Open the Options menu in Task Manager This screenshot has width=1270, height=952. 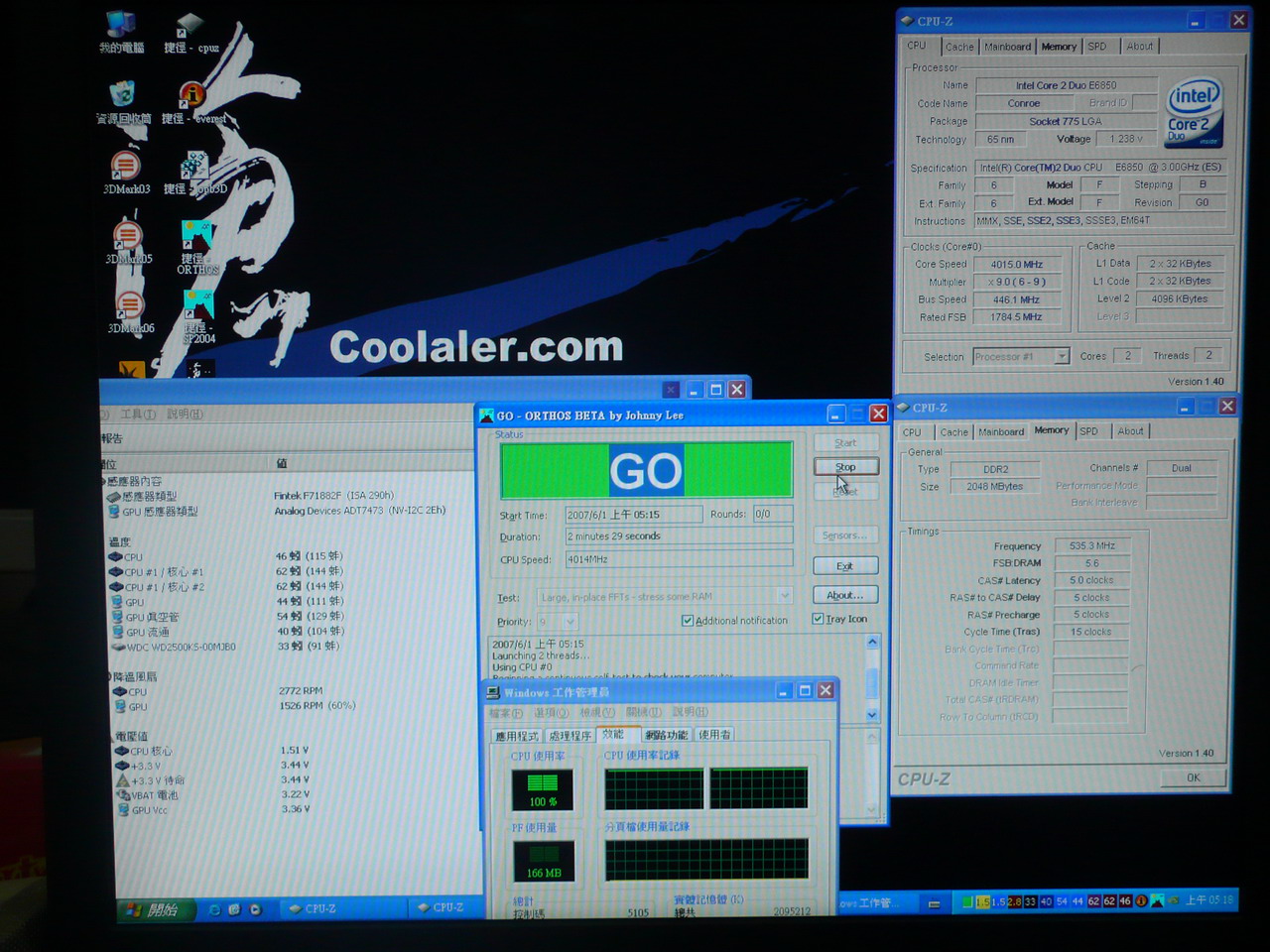click(x=551, y=713)
